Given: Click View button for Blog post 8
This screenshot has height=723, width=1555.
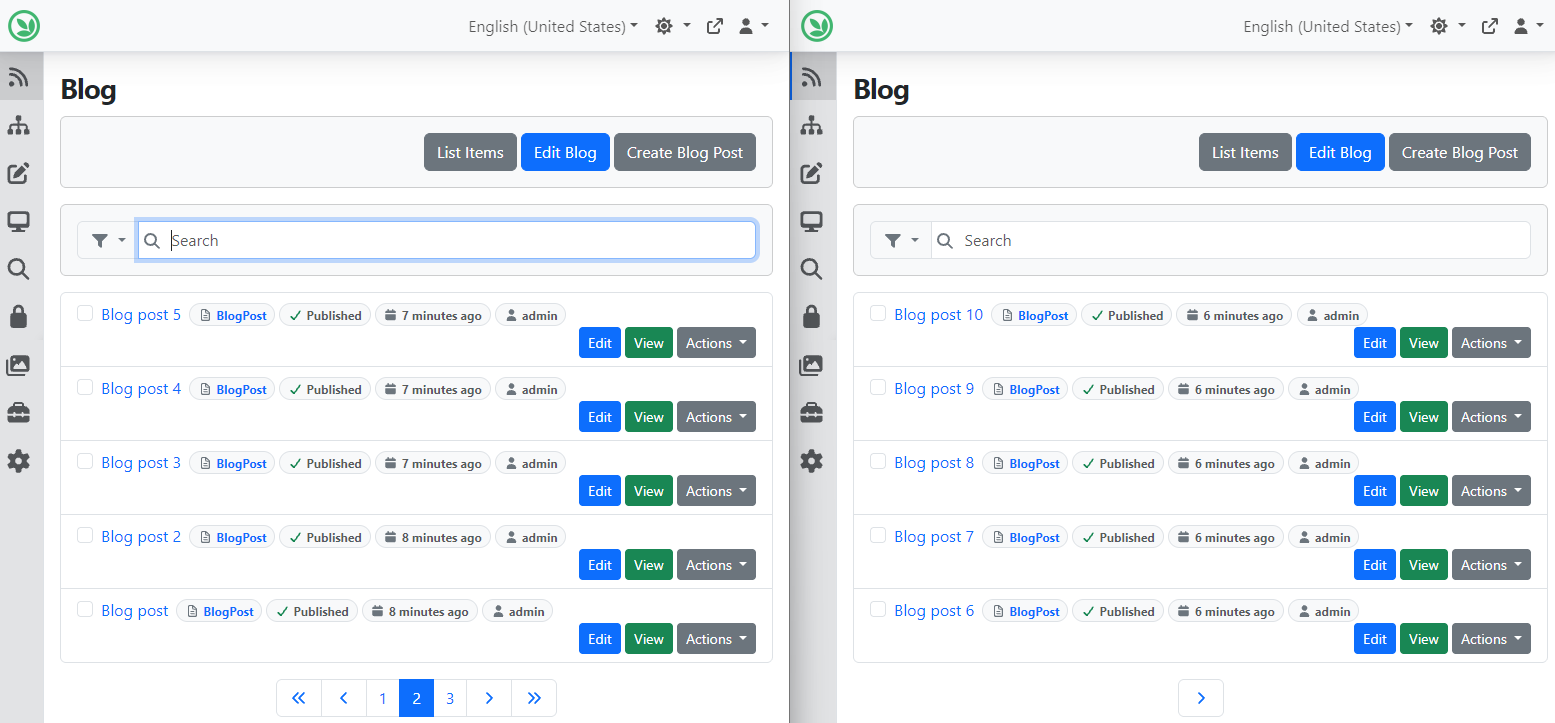Looking at the screenshot, I should coord(1424,491).
